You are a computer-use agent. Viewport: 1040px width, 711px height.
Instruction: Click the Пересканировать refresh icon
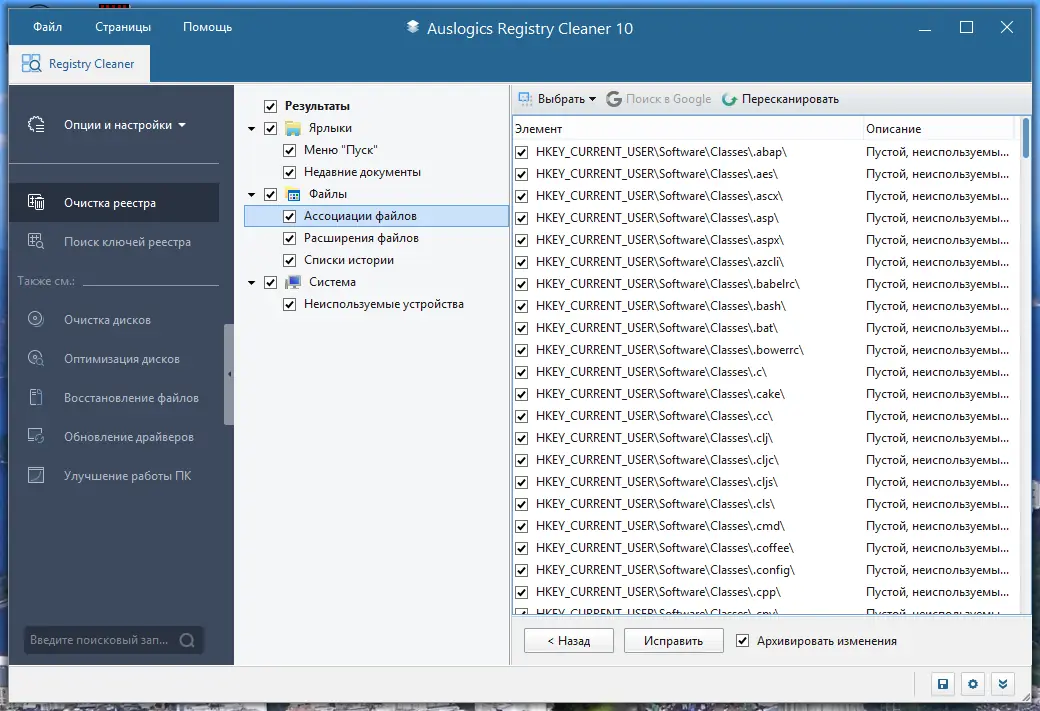(730, 99)
